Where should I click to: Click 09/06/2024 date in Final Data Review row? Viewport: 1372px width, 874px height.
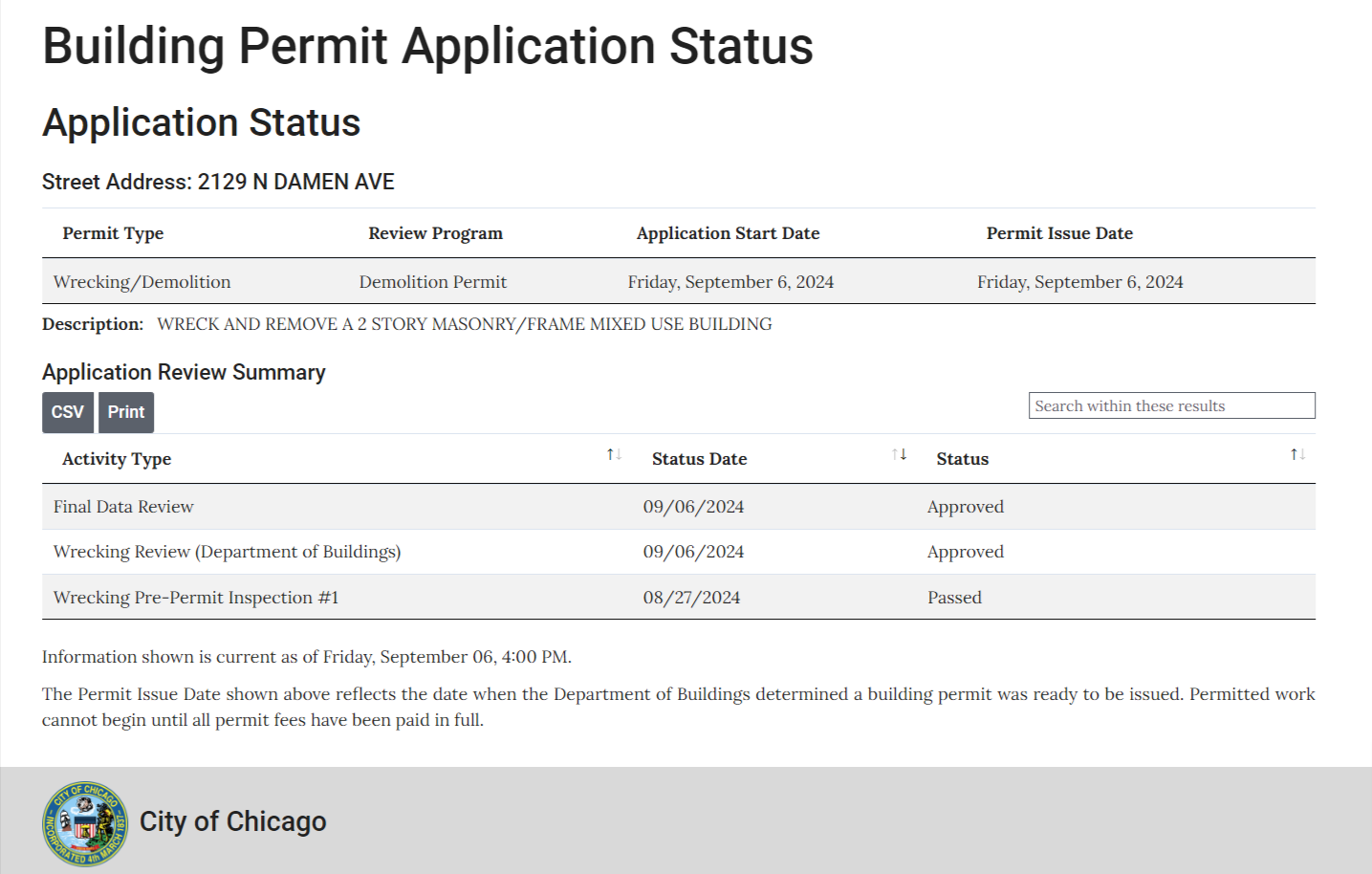693,507
